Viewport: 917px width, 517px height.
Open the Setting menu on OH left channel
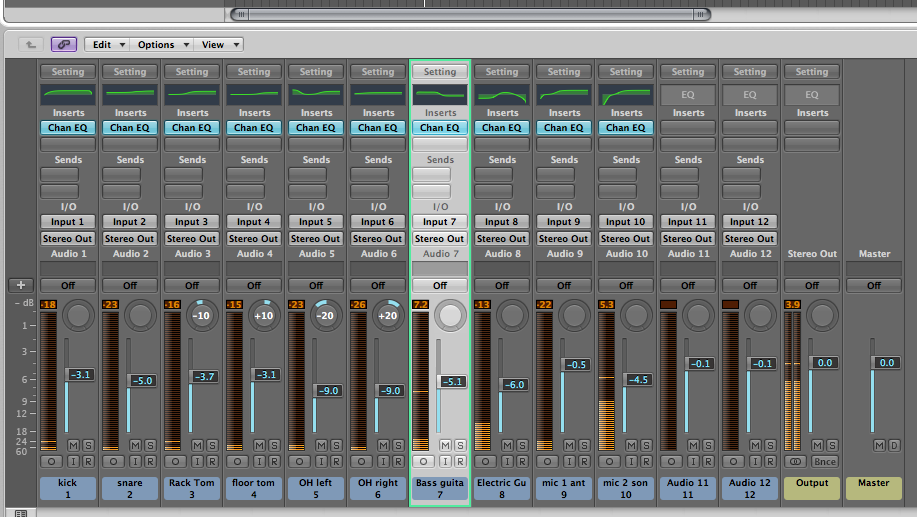[x=316, y=71]
